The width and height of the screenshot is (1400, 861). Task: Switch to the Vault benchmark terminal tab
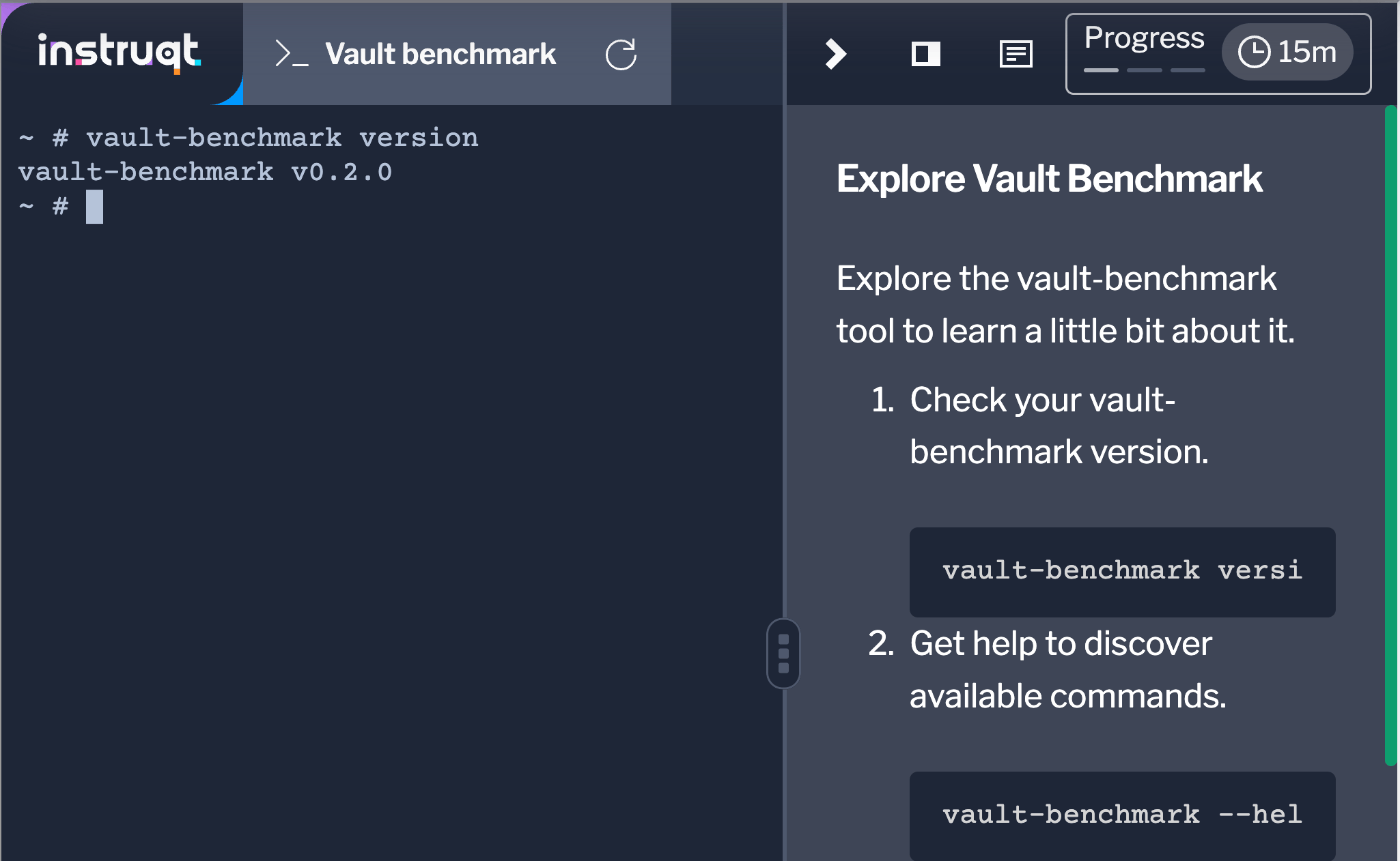pos(440,54)
